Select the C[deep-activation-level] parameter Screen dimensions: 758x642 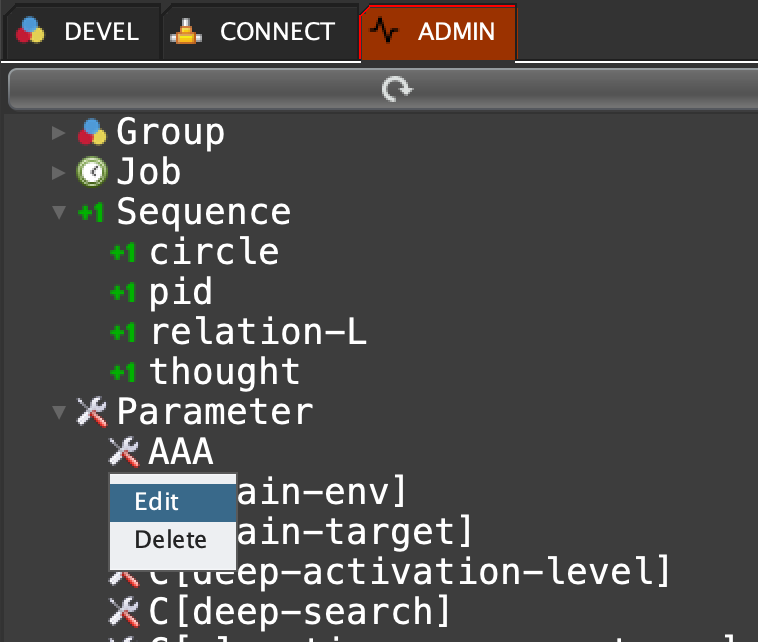tap(408, 571)
